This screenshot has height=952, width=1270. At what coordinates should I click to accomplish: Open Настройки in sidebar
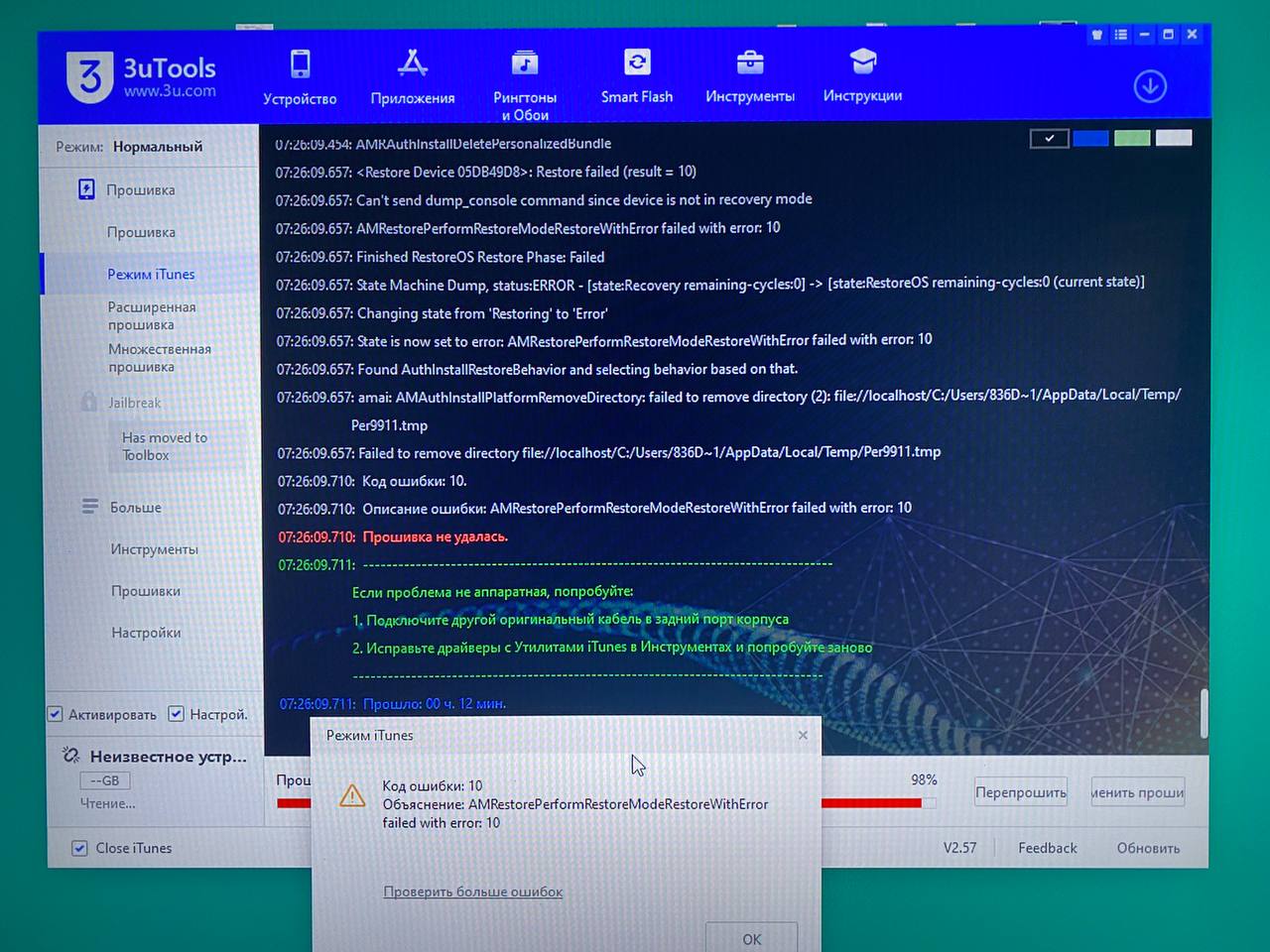(x=146, y=632)
